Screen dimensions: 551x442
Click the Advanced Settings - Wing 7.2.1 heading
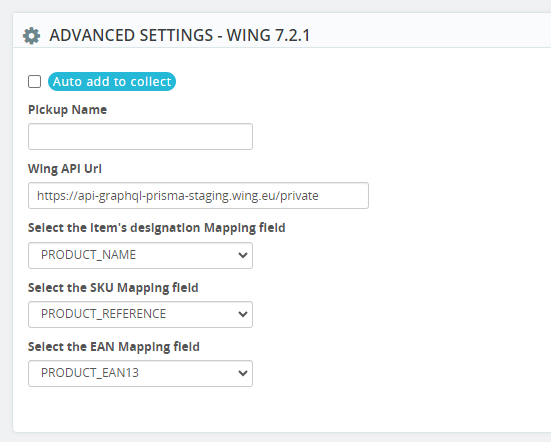pos(180,35)
